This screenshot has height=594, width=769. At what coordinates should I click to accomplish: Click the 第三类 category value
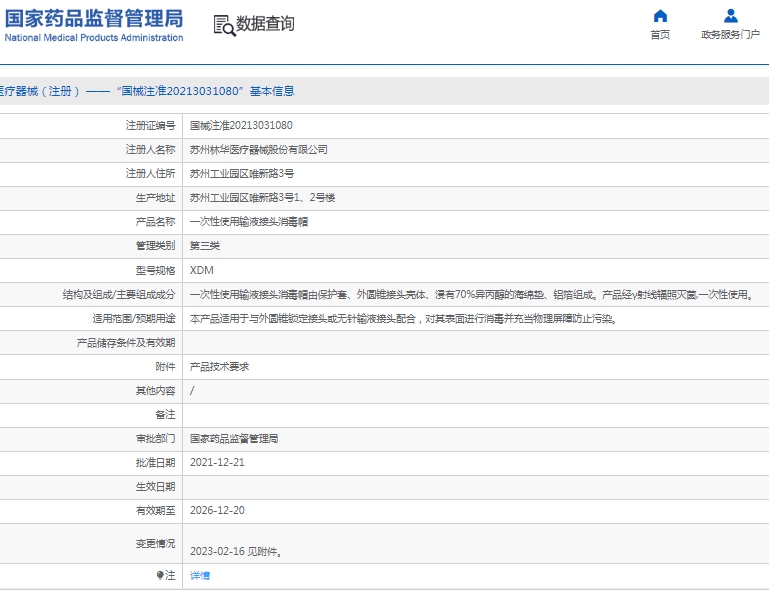(x=205, y=246)
